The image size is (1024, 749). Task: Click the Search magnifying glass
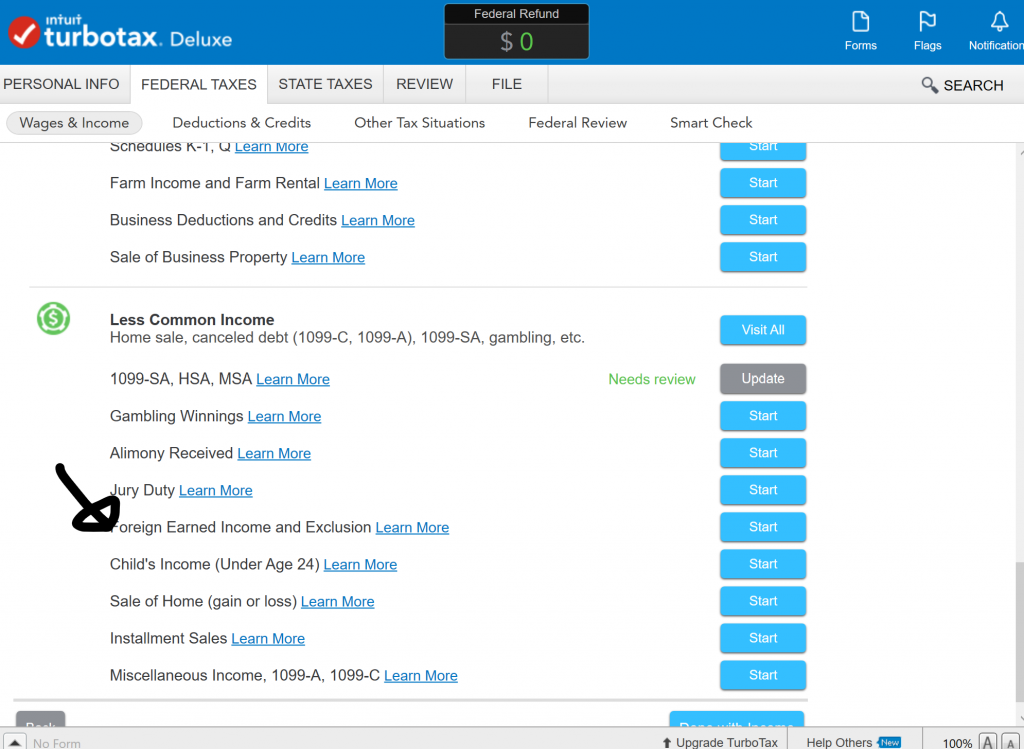[930, 85]
